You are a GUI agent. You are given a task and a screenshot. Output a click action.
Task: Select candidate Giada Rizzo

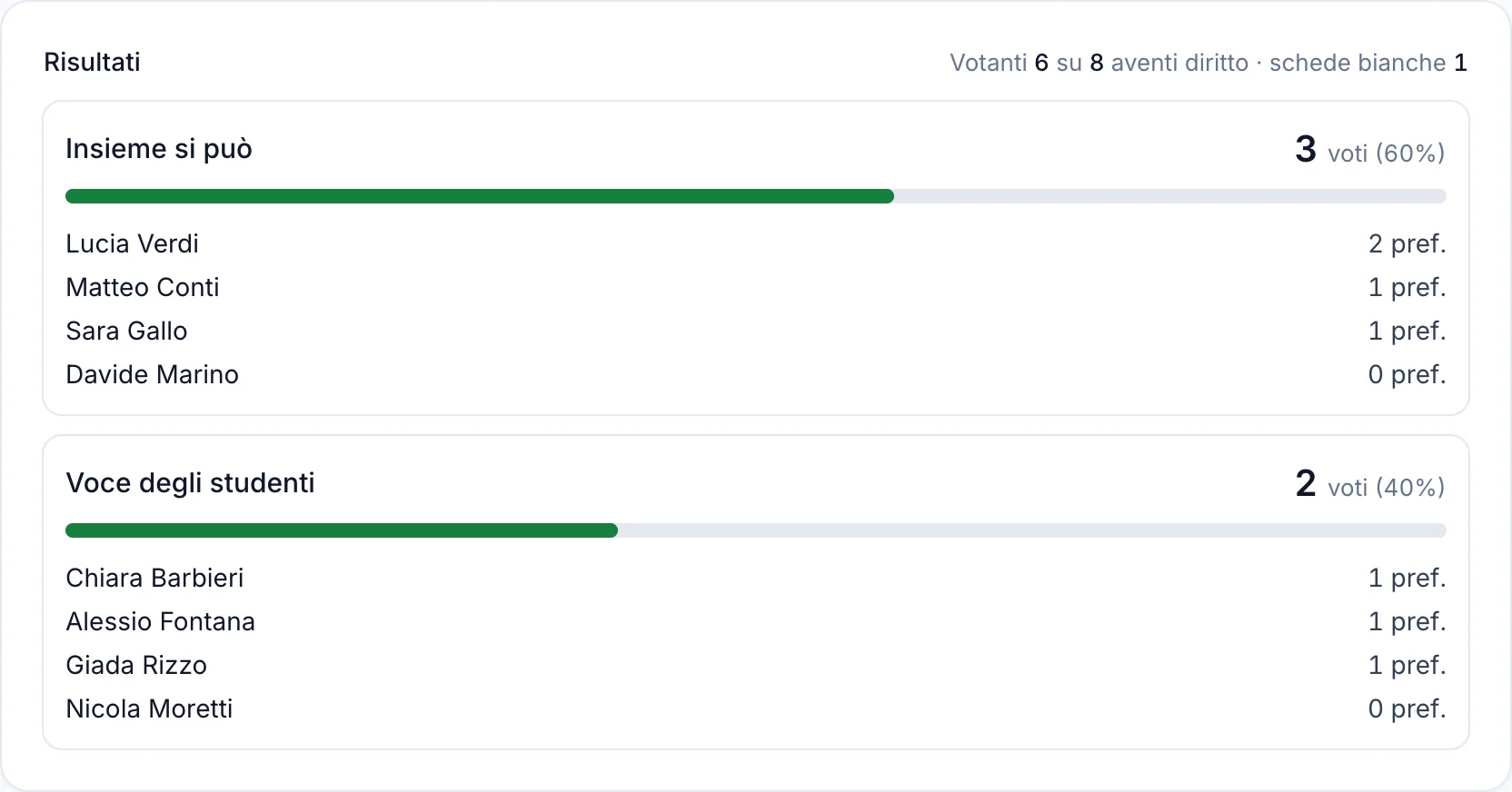click(136, 665)
